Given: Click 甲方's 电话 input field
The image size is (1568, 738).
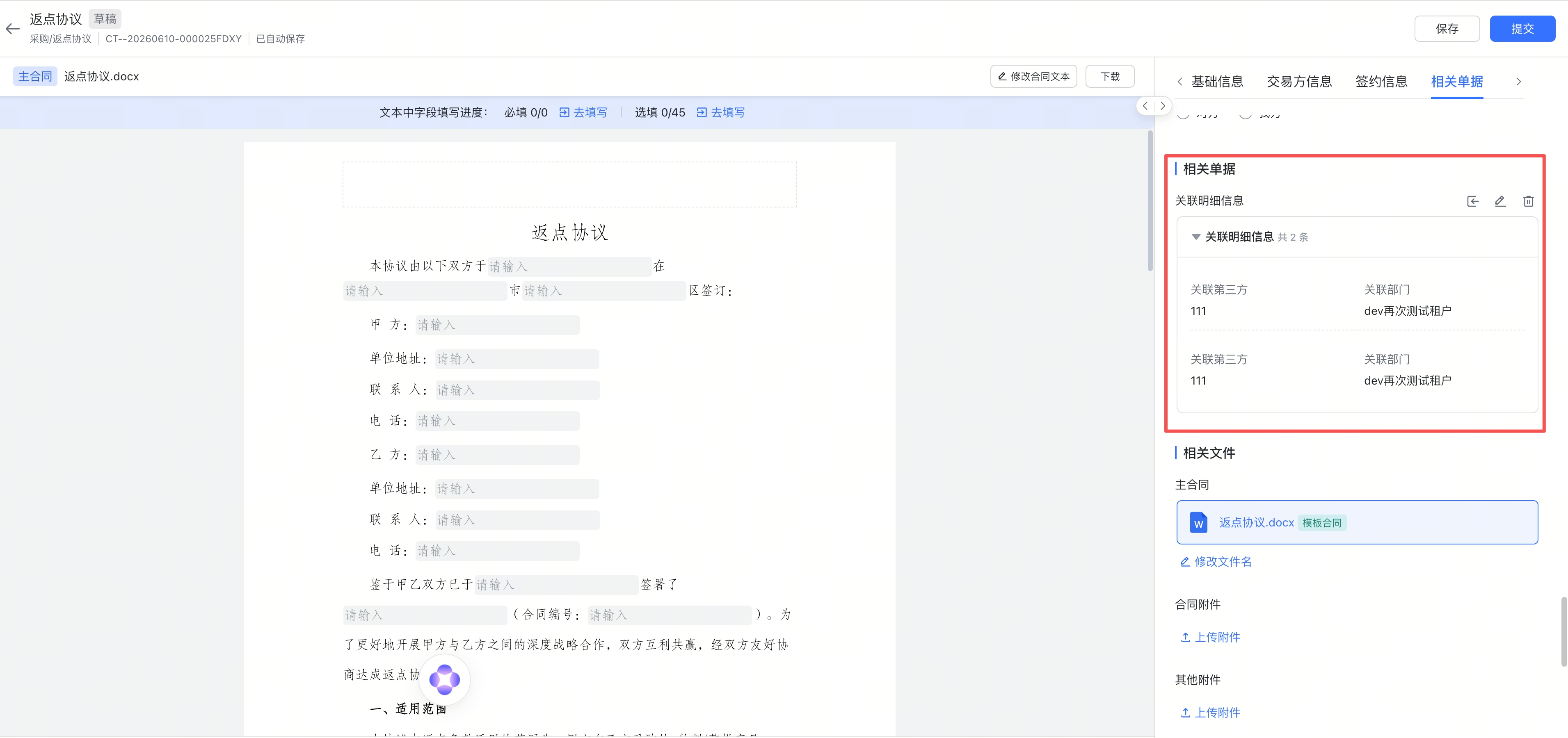Looking at the screenshot, I should point(497,421).
